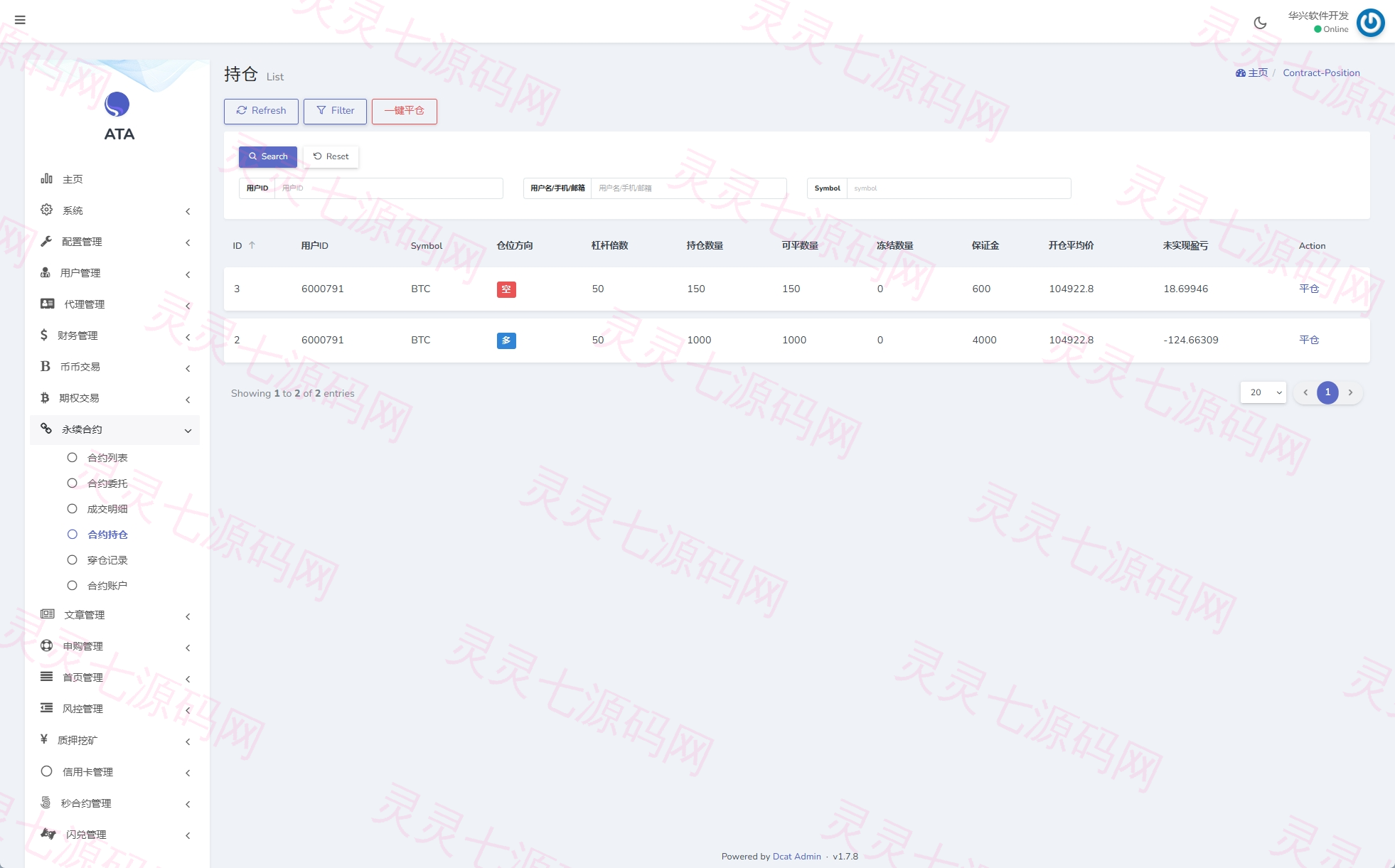Image resolution: width=1395 pixels, height=868 pixels.
Task: Focus the 用户名/手机/邮箱 input field
Action: [689, 188]
